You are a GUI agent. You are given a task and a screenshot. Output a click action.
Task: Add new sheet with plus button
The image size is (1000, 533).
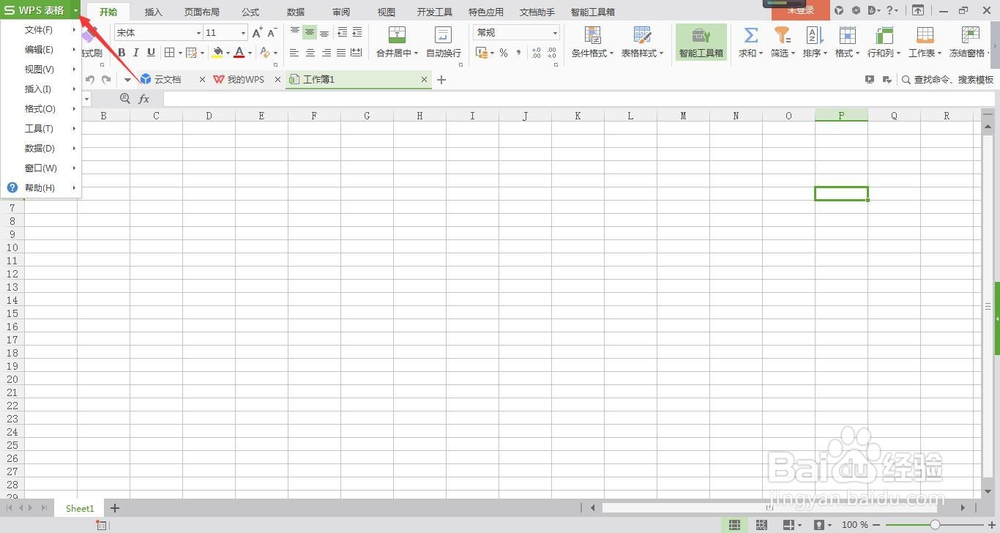click(x=115, y=508)
